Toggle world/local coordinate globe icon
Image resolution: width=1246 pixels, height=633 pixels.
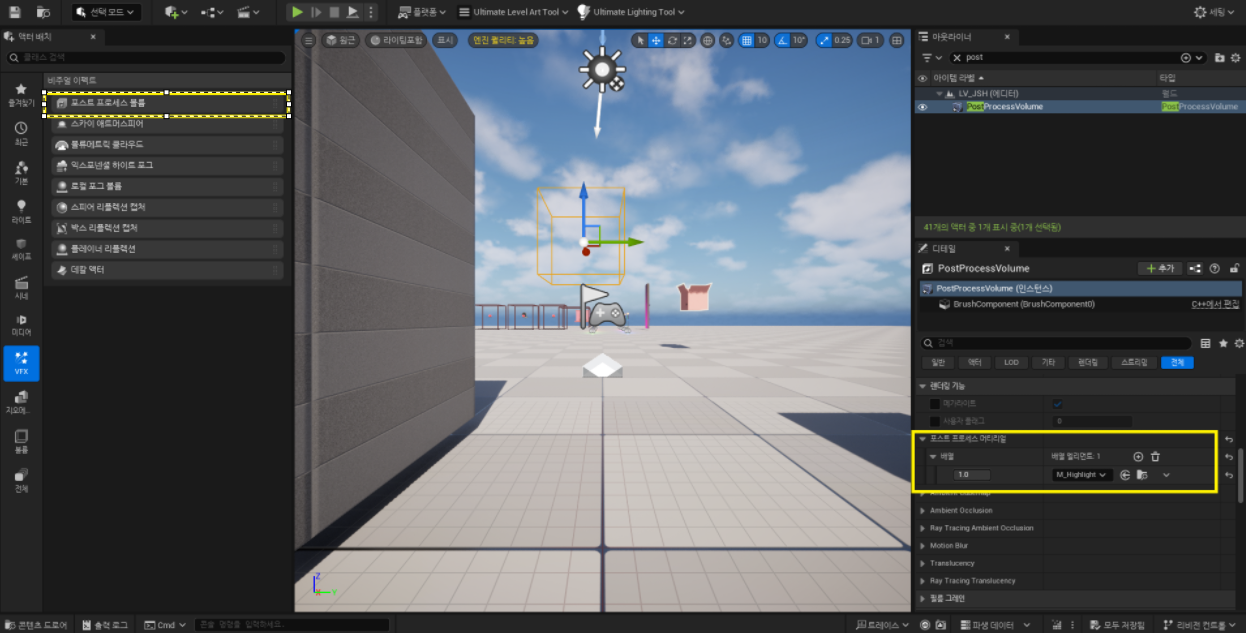click(x=708, y=40)
